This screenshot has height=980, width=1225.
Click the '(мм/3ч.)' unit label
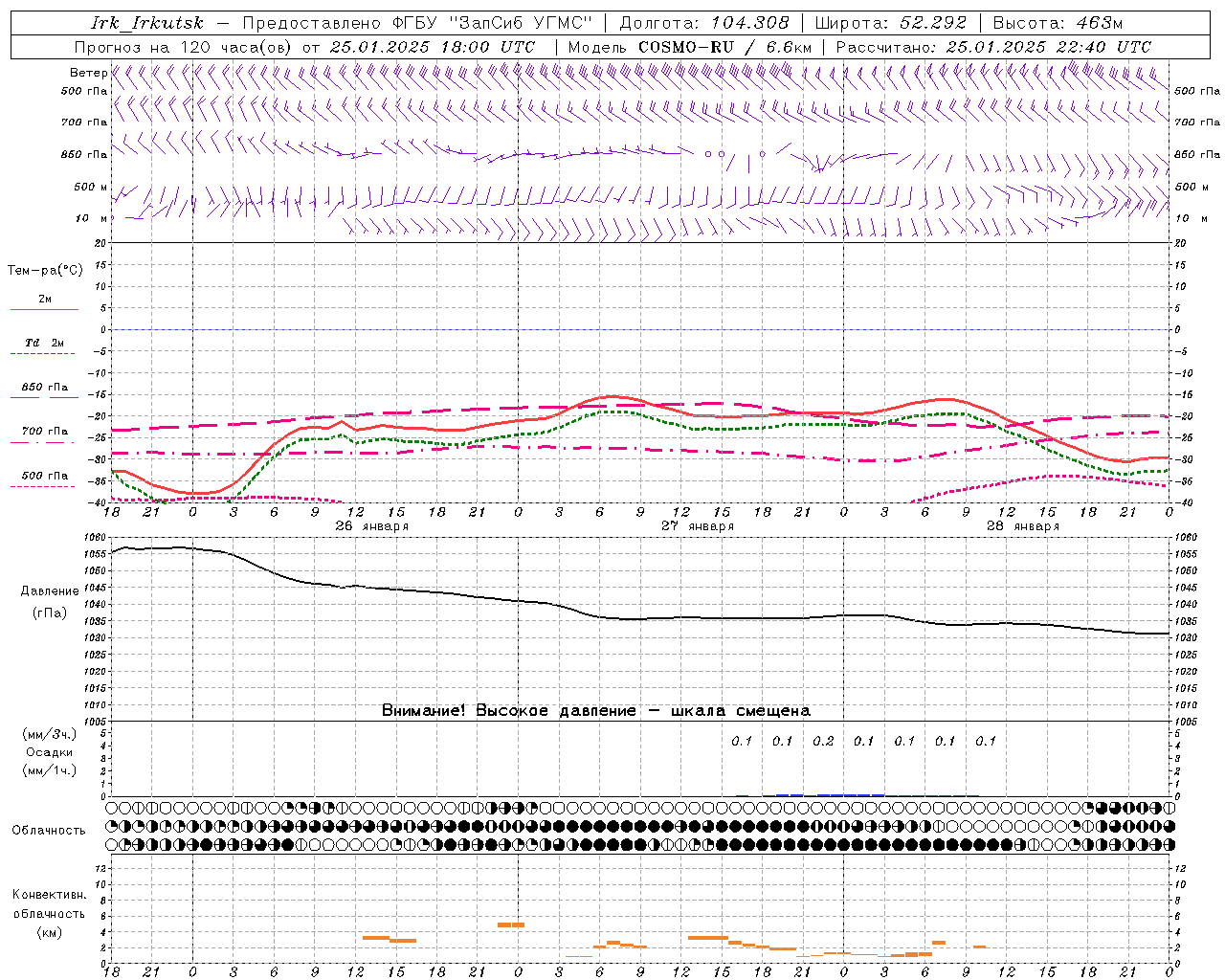(x=49, y=734)
